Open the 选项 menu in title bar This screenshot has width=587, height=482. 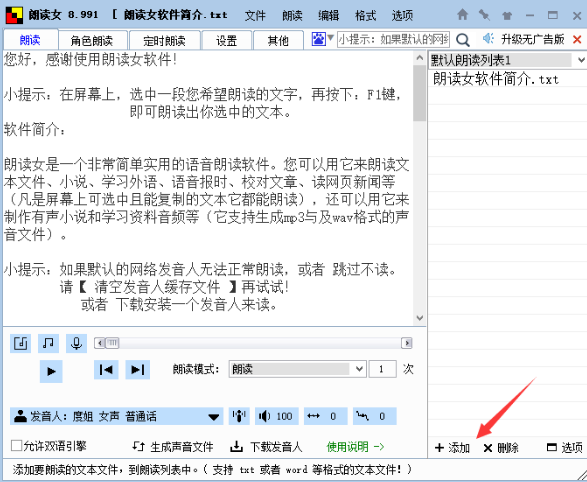402,16
